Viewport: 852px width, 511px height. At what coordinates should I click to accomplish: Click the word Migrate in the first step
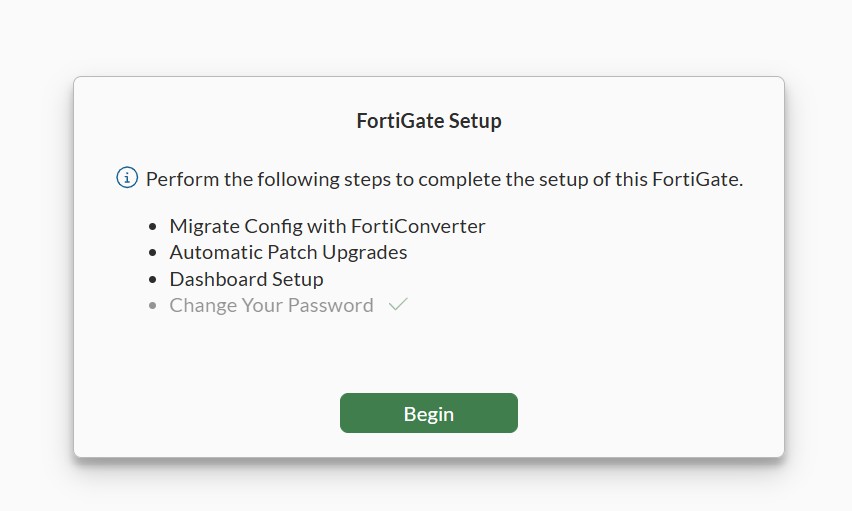[x=205, y=226]
